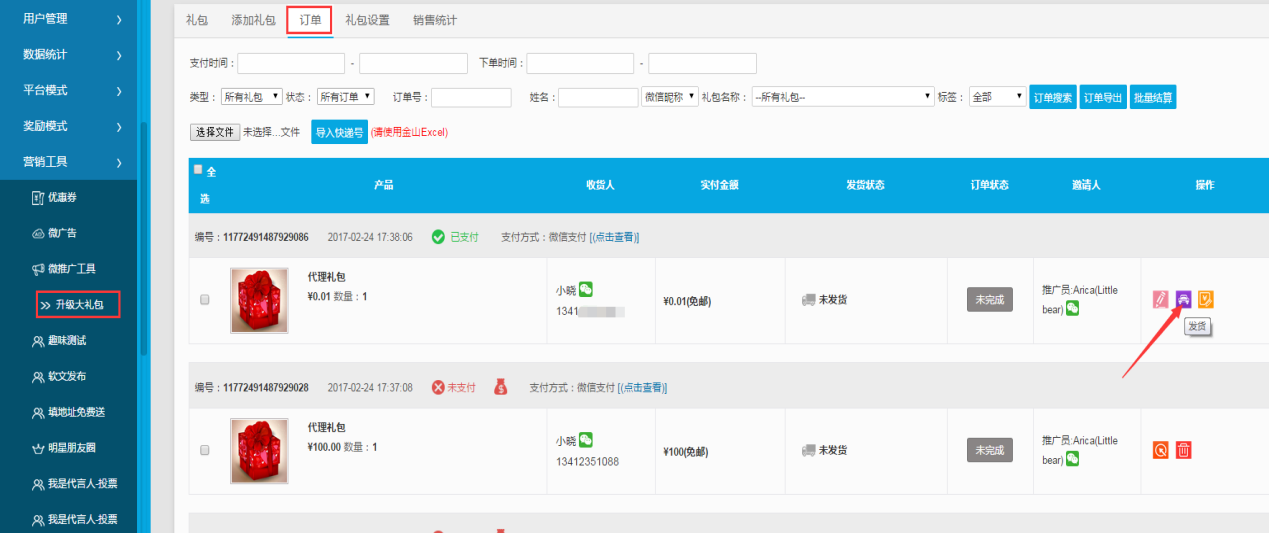The width and height of the screenshot is (1269, 533).
Task: Click the 订单搜索 search button
Action: point(1052,97)
